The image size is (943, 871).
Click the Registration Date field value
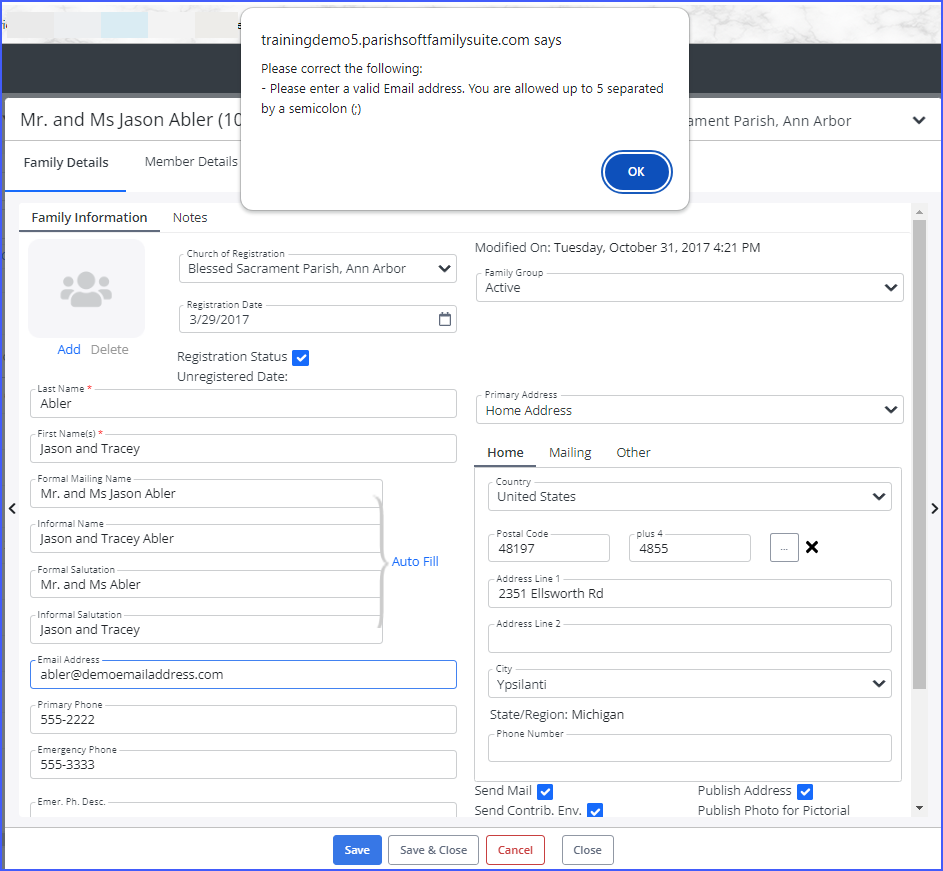pos(219,320)
